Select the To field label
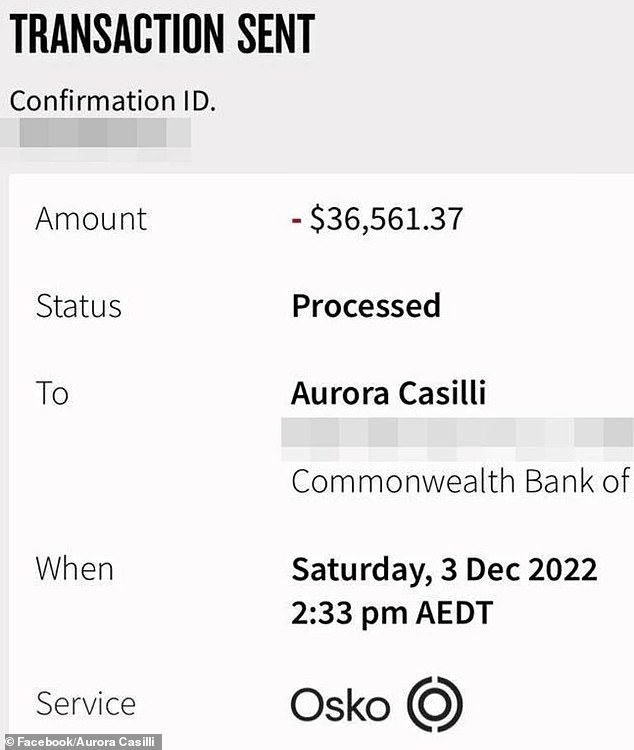The image size is (634, 750). 52,393
